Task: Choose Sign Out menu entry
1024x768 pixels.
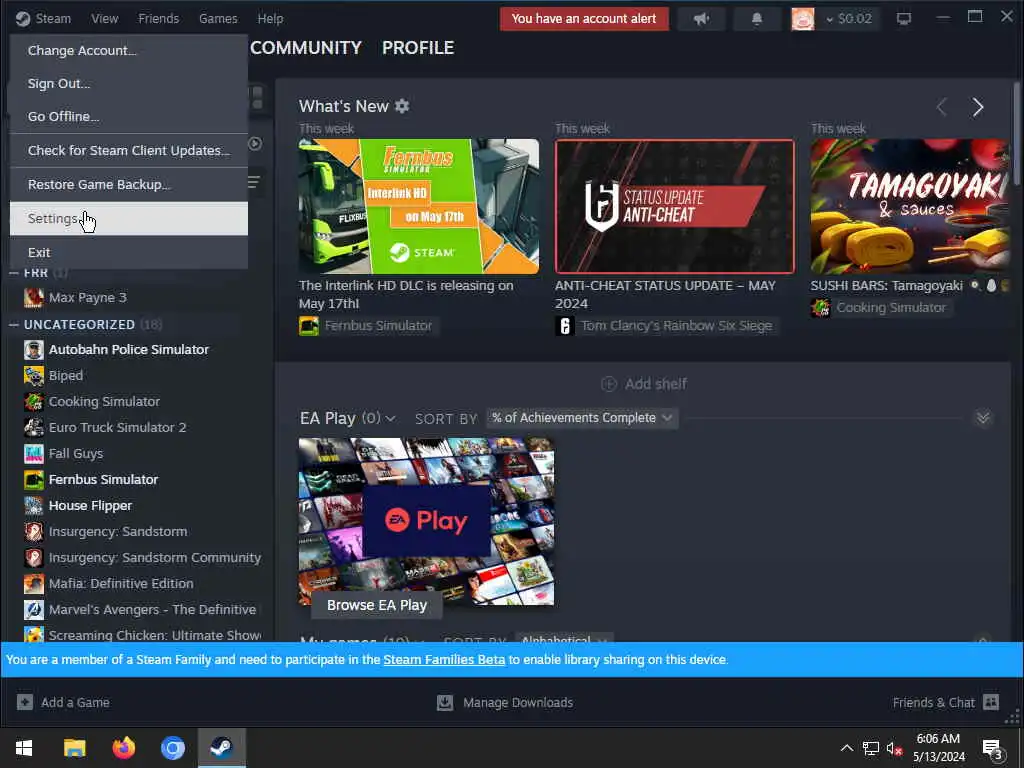Action: click(x=129, y=84)
